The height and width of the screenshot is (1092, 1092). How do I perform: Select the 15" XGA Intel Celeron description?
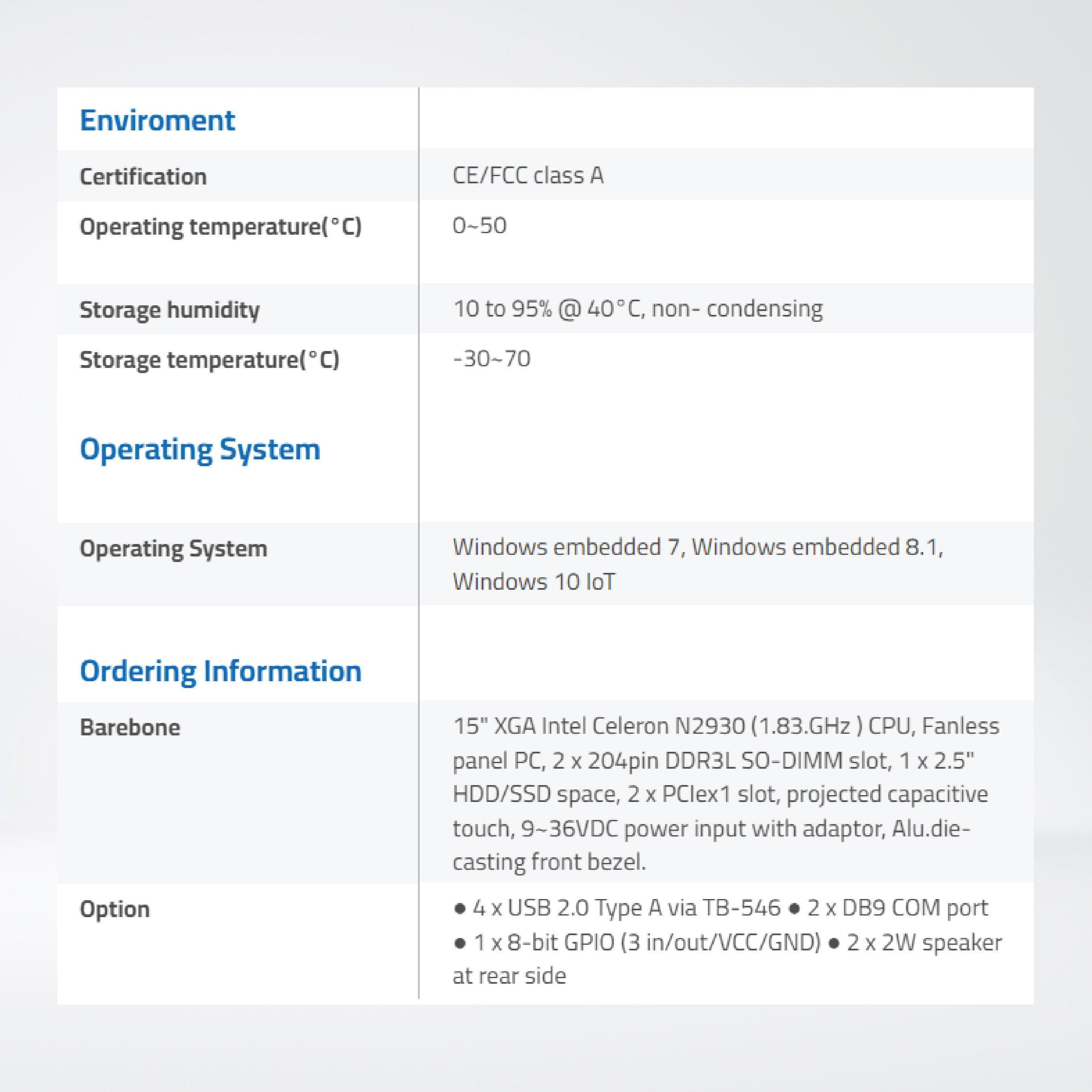tap(726, 794)
